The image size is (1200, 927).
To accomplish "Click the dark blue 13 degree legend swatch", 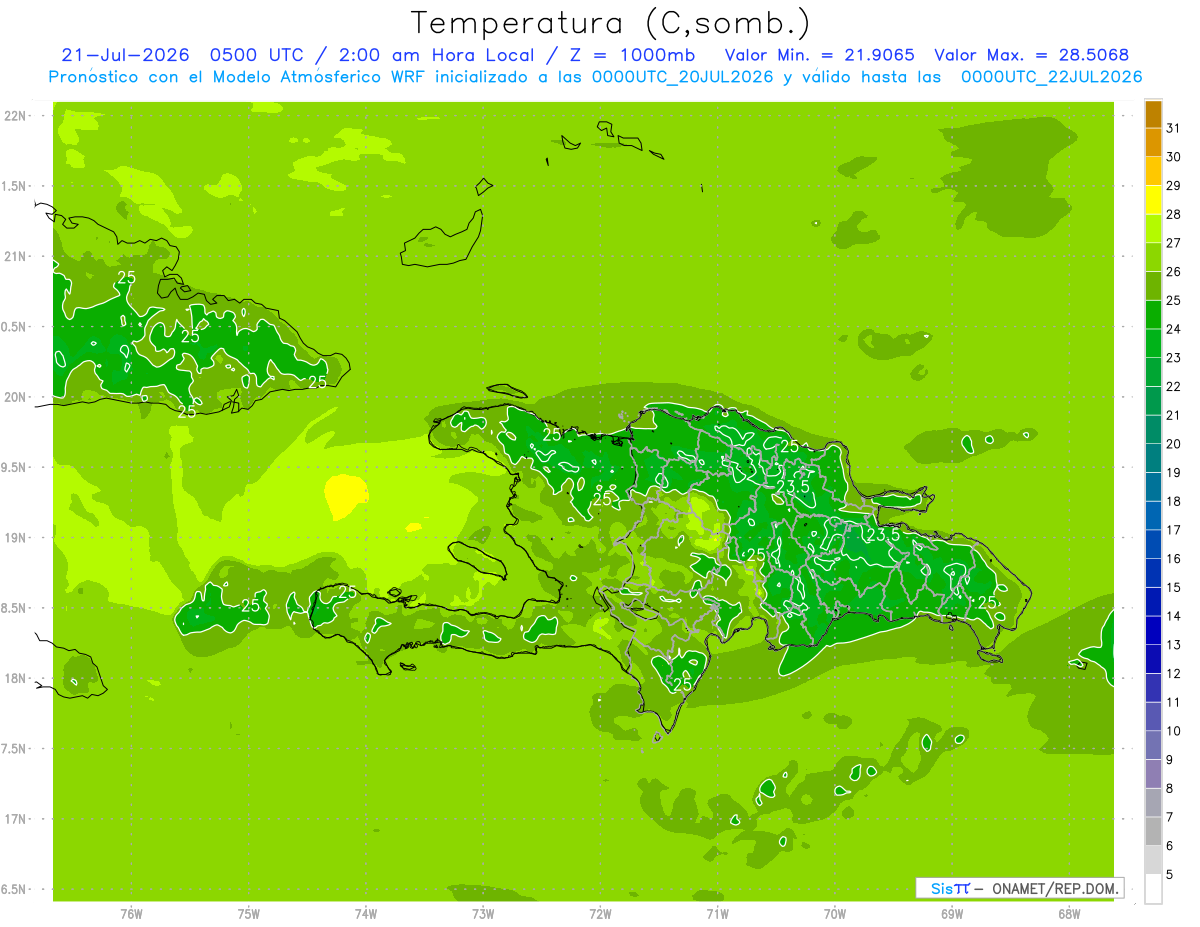I will [x=1153, y=631].
